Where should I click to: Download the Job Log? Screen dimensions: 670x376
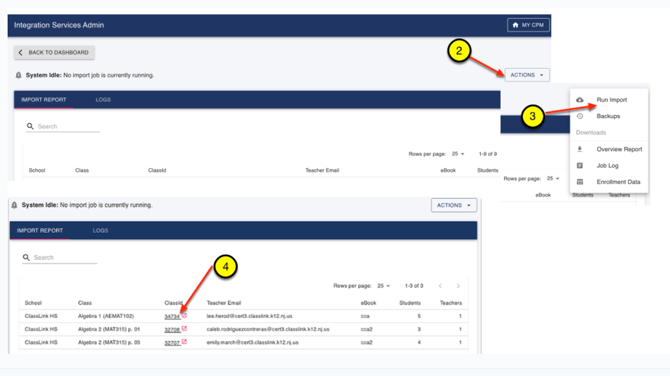point(607,165)
